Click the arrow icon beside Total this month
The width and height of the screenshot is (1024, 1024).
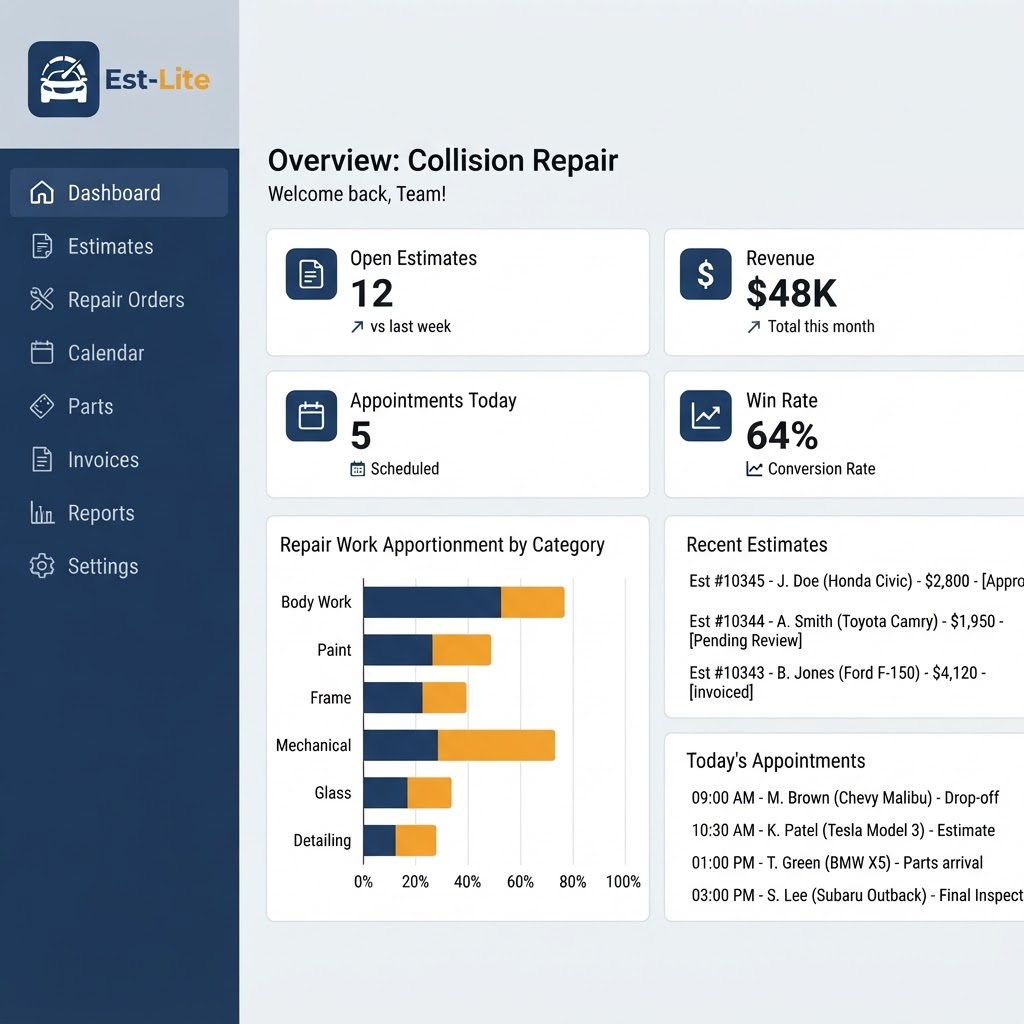(x=754, y=327)
